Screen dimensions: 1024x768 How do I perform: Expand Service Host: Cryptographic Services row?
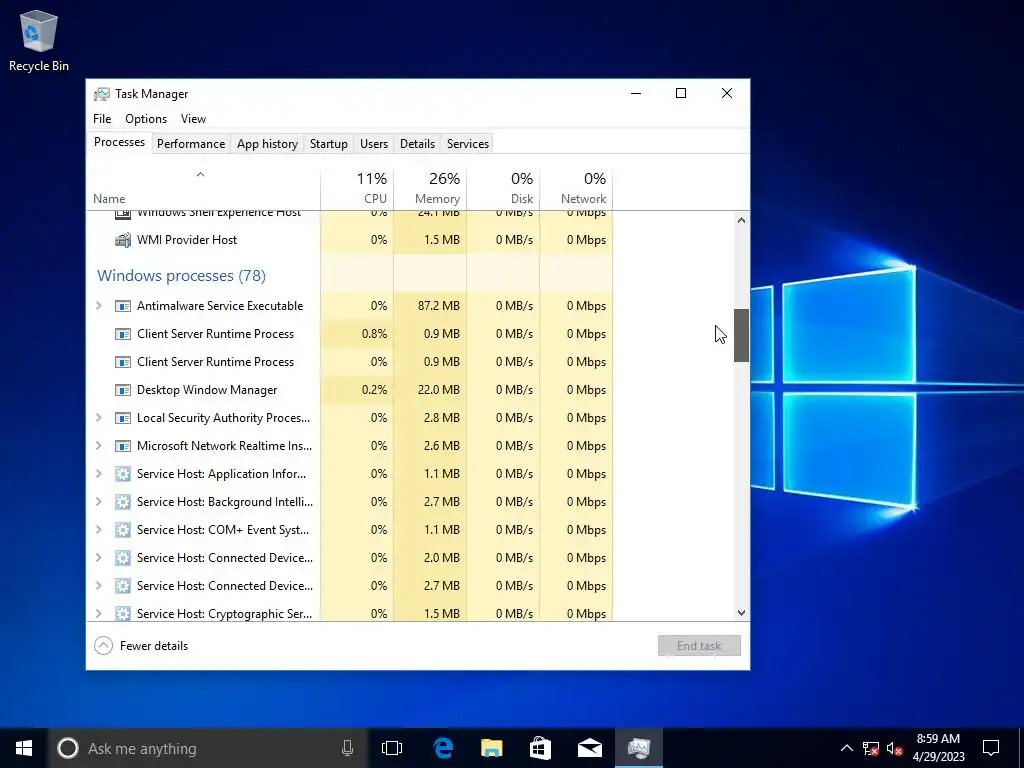click(99, 614)
